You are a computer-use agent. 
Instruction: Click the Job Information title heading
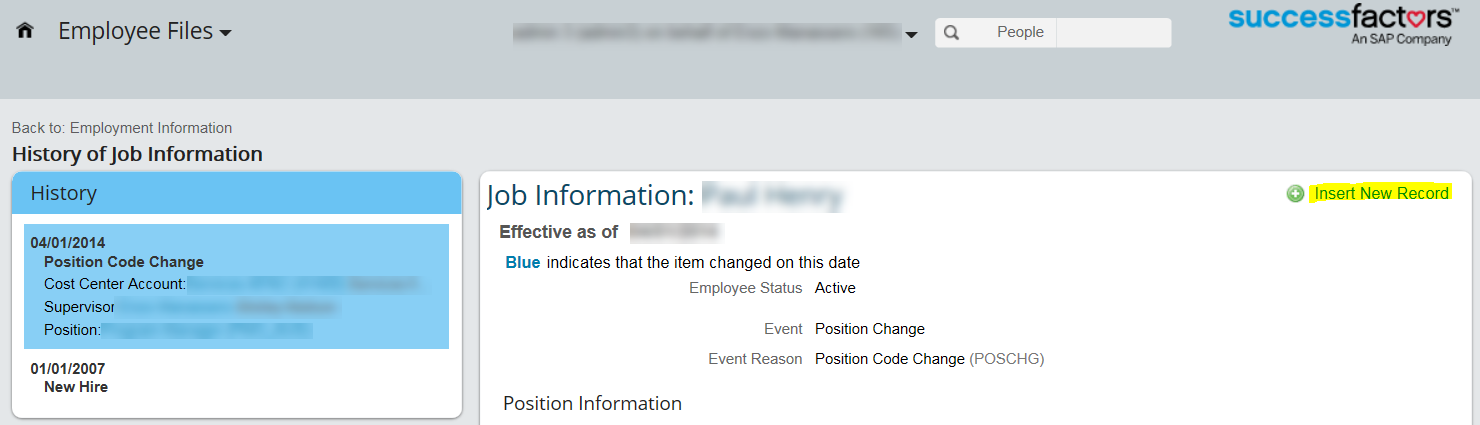(665, 196)
